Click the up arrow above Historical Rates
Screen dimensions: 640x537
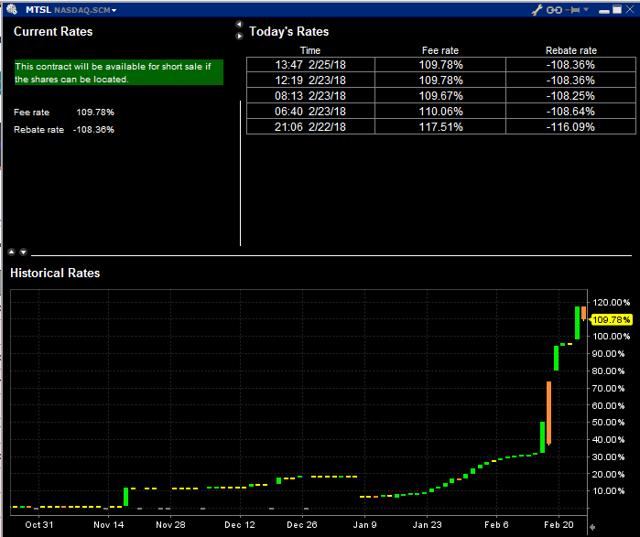point(11,252)
